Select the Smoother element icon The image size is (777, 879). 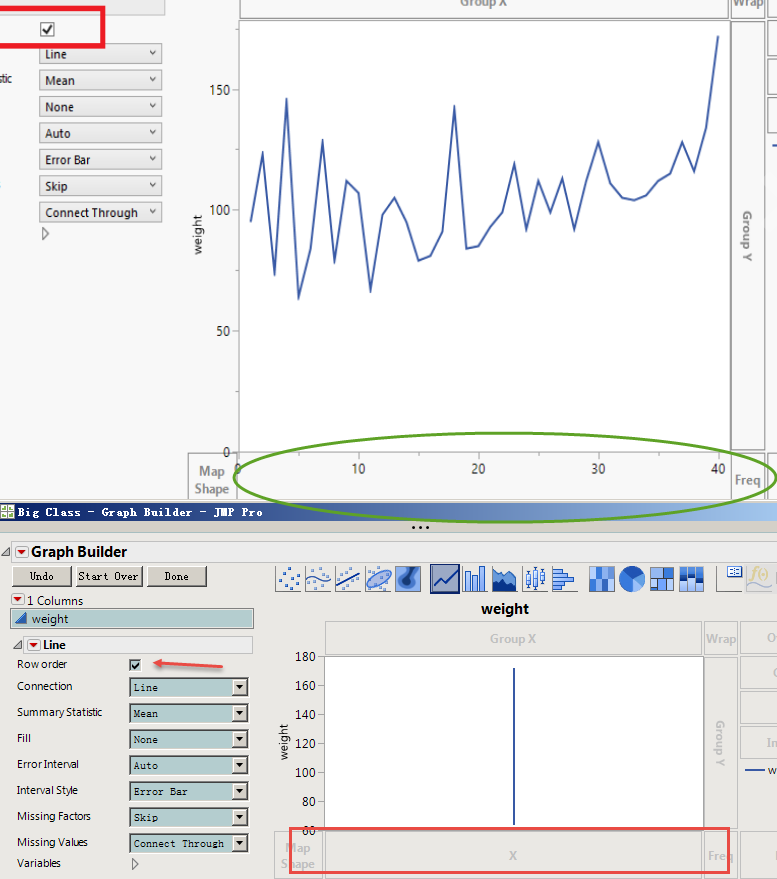point(318,579)
